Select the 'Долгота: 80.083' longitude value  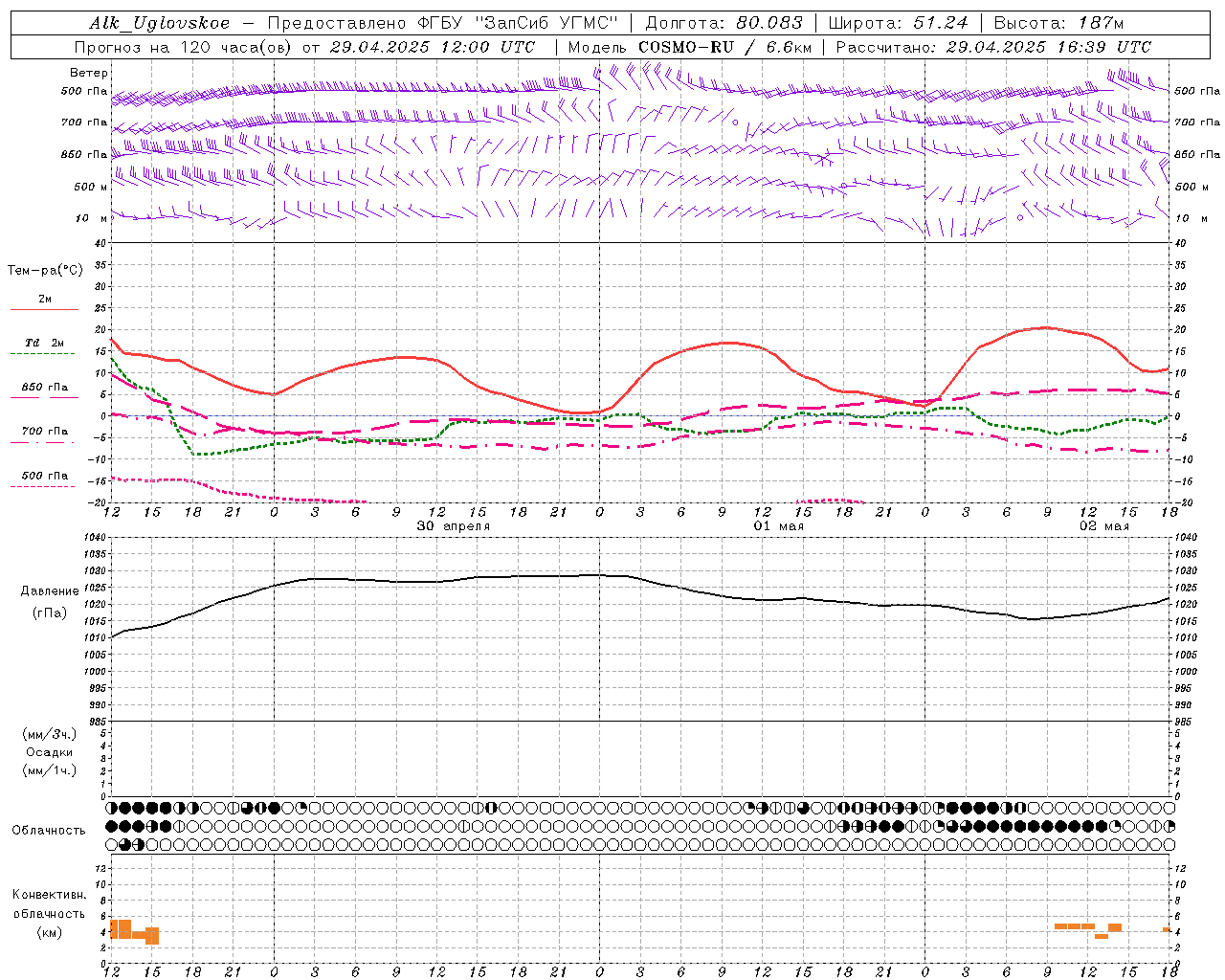click(x=726, y=23)
